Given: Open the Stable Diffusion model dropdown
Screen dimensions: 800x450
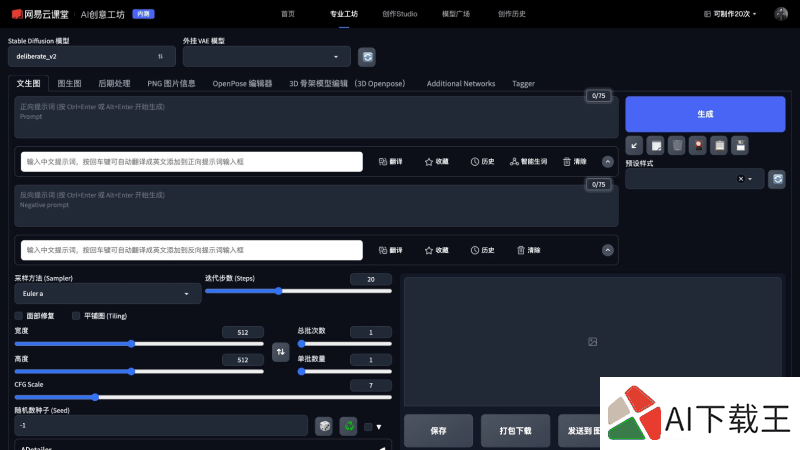Looking at the screenshot, I should pyautogui.click(x=92, y=57).
